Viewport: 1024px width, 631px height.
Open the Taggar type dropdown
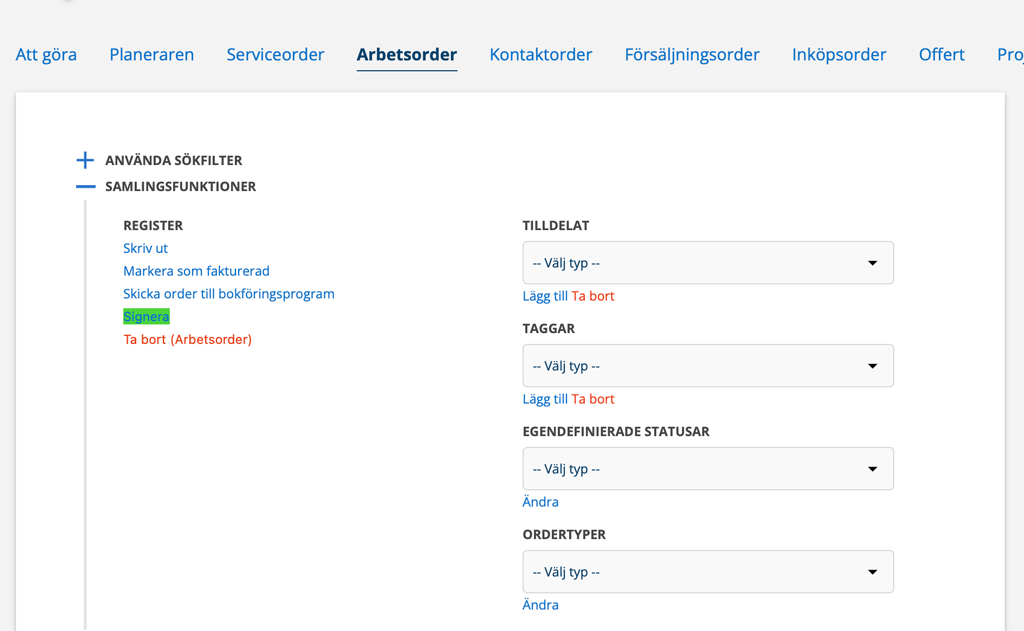click(707, 366)
